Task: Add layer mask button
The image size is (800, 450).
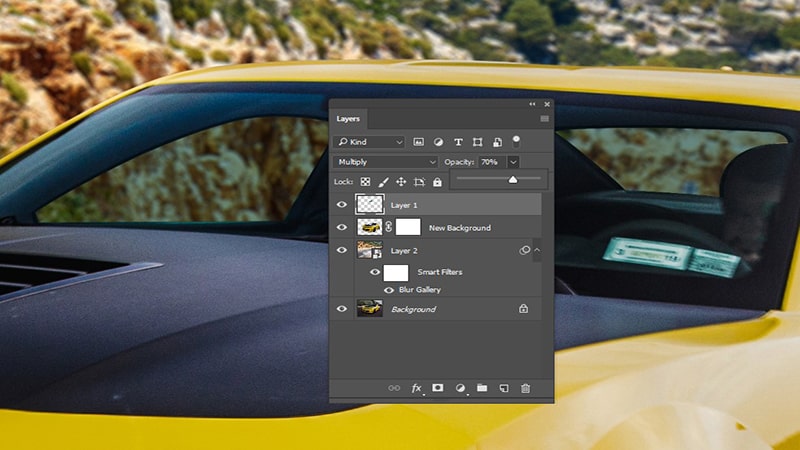Action: click(438, 388)
